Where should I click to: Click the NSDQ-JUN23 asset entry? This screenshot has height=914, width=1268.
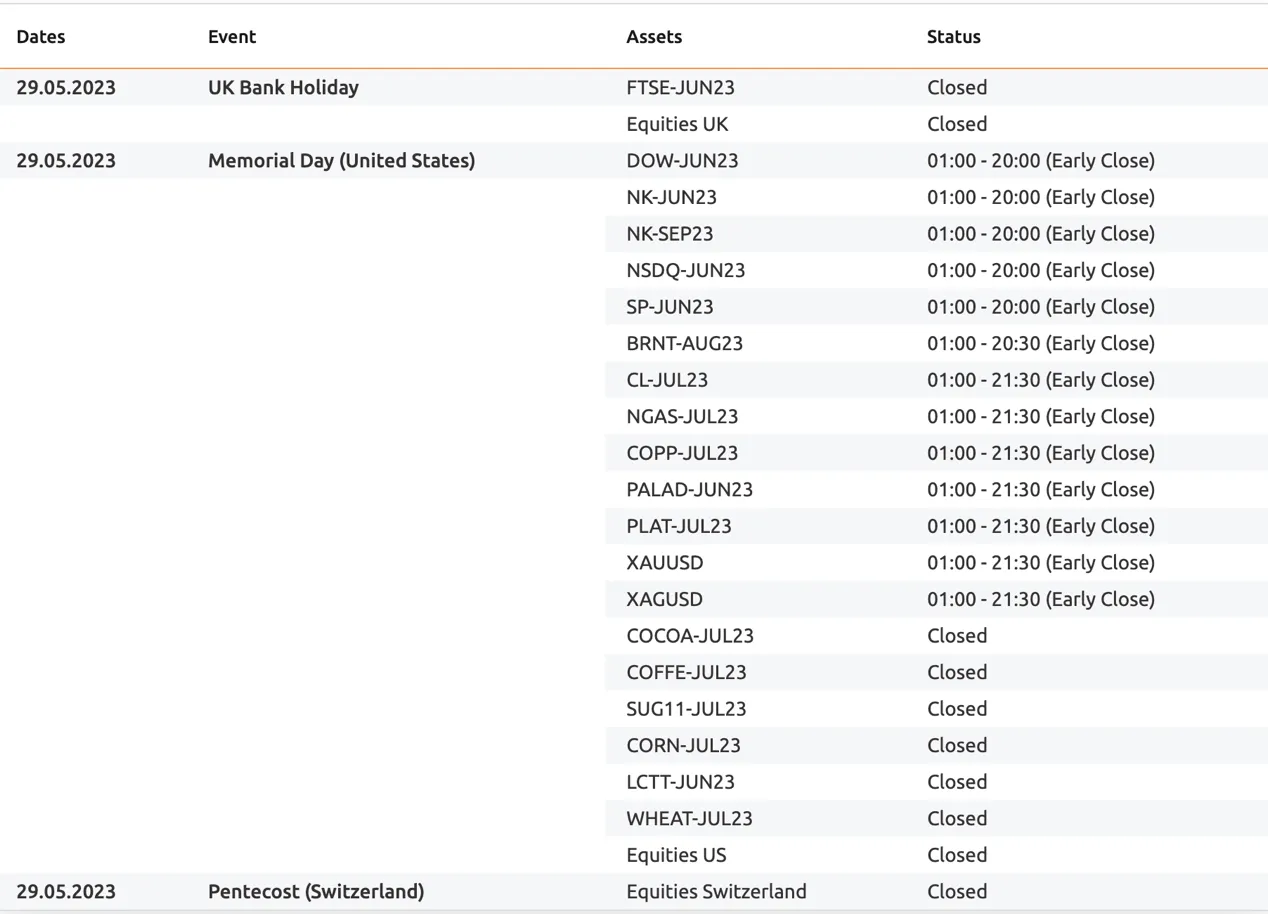coord(686,270)
